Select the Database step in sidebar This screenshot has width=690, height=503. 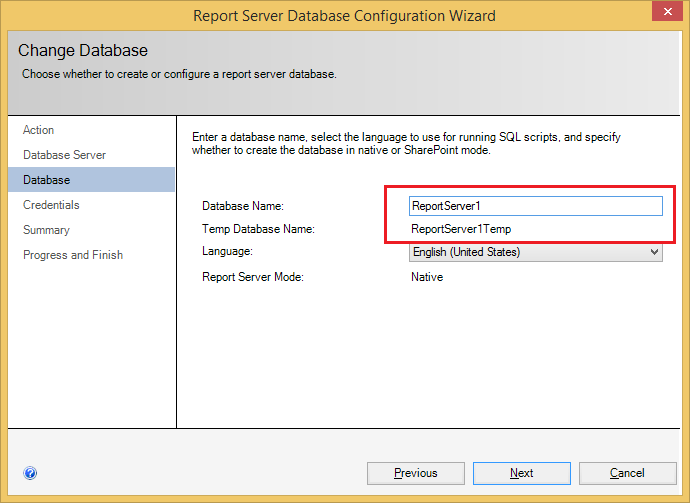point(92,180)
